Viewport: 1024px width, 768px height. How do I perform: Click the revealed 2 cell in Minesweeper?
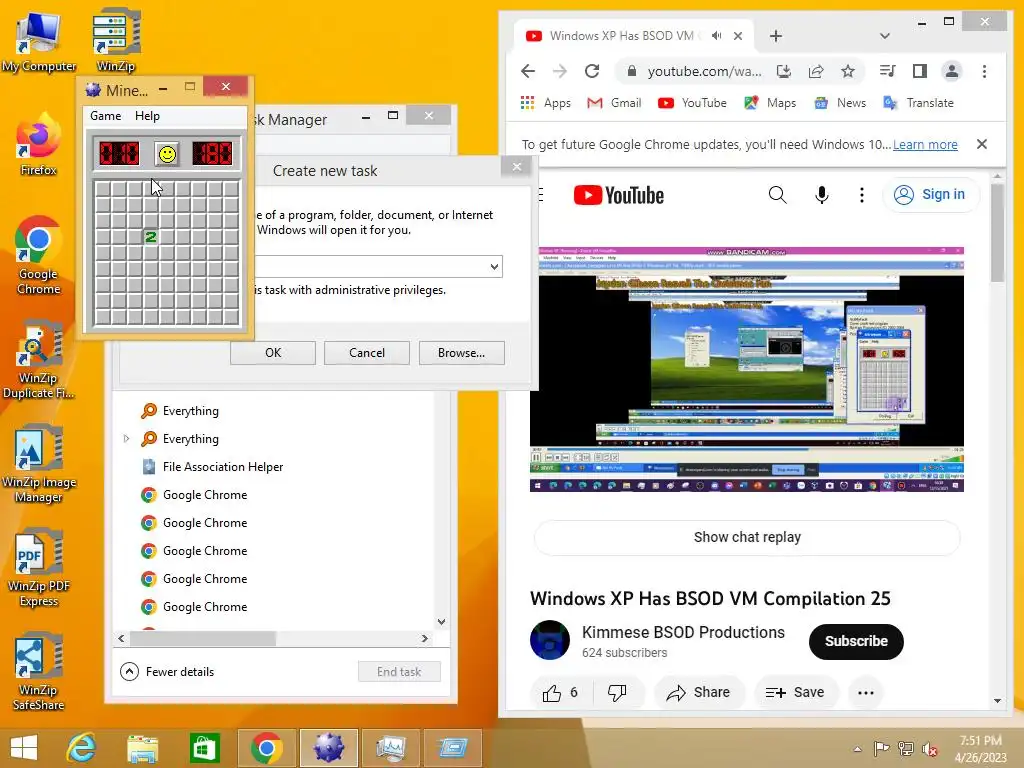[151, 237]
